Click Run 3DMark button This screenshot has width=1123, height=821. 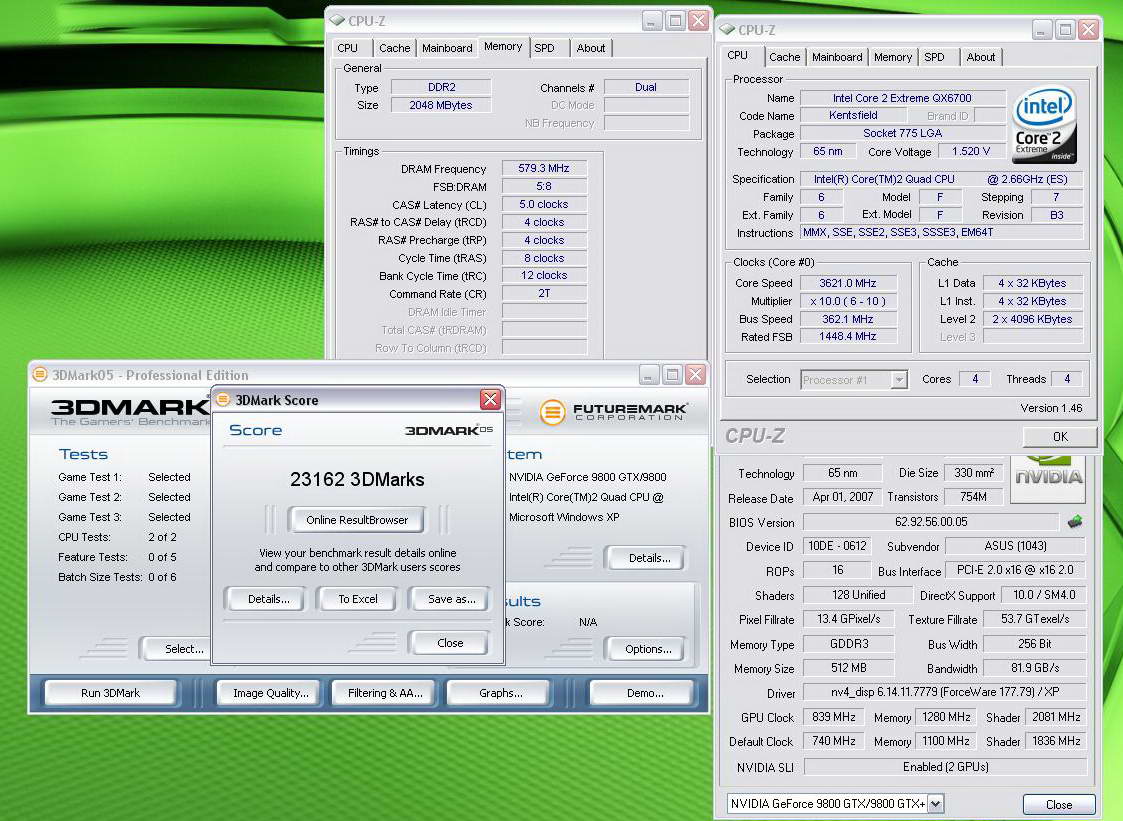click(x=110, y=693)
